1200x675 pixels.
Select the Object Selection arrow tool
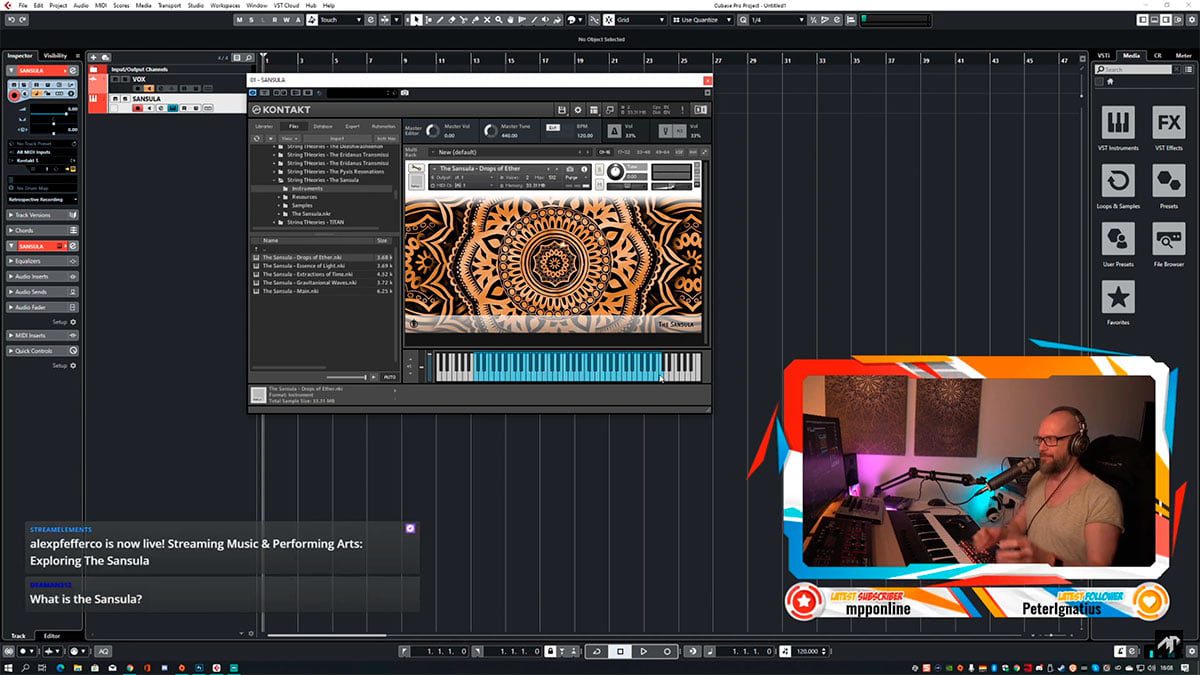click(417, 20)
